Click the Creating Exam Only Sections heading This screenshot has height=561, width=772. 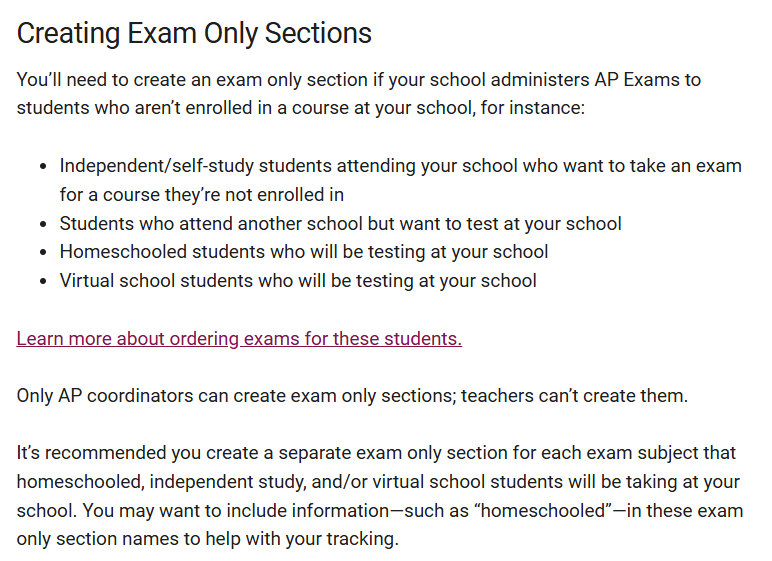pyautogui.click(x=194, y=33)
